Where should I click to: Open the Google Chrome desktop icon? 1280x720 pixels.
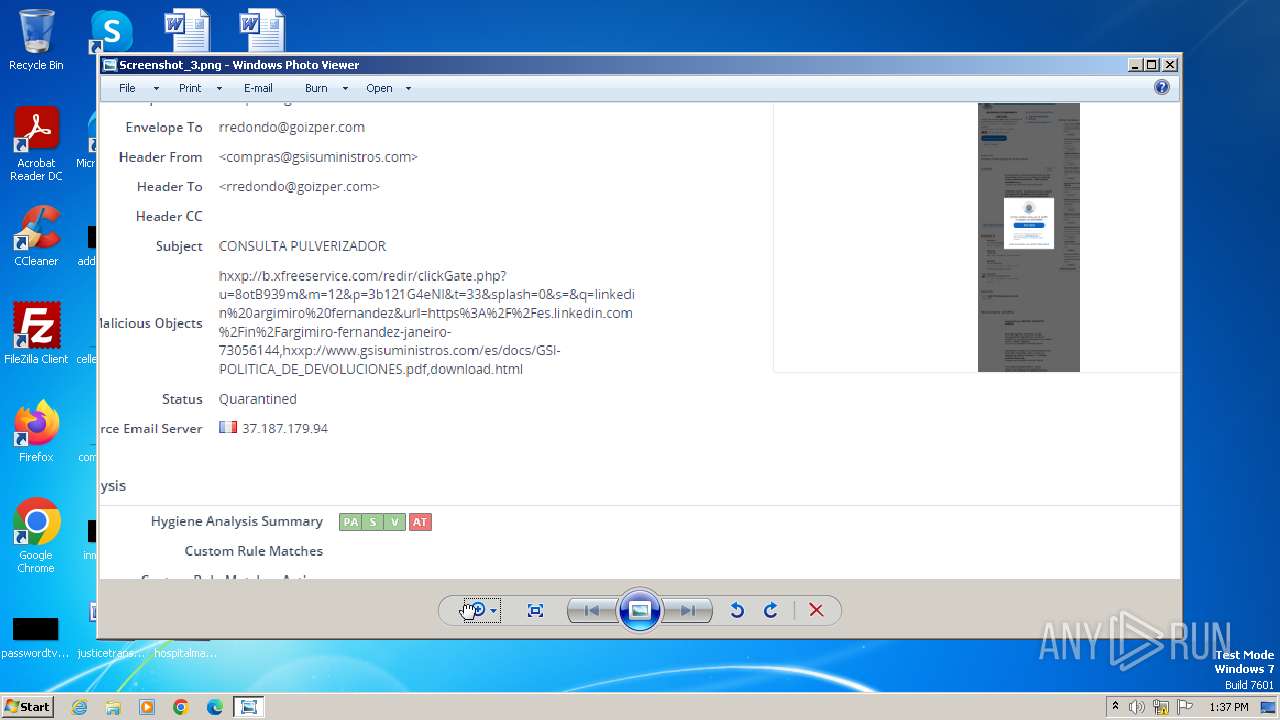click(36, 536)
